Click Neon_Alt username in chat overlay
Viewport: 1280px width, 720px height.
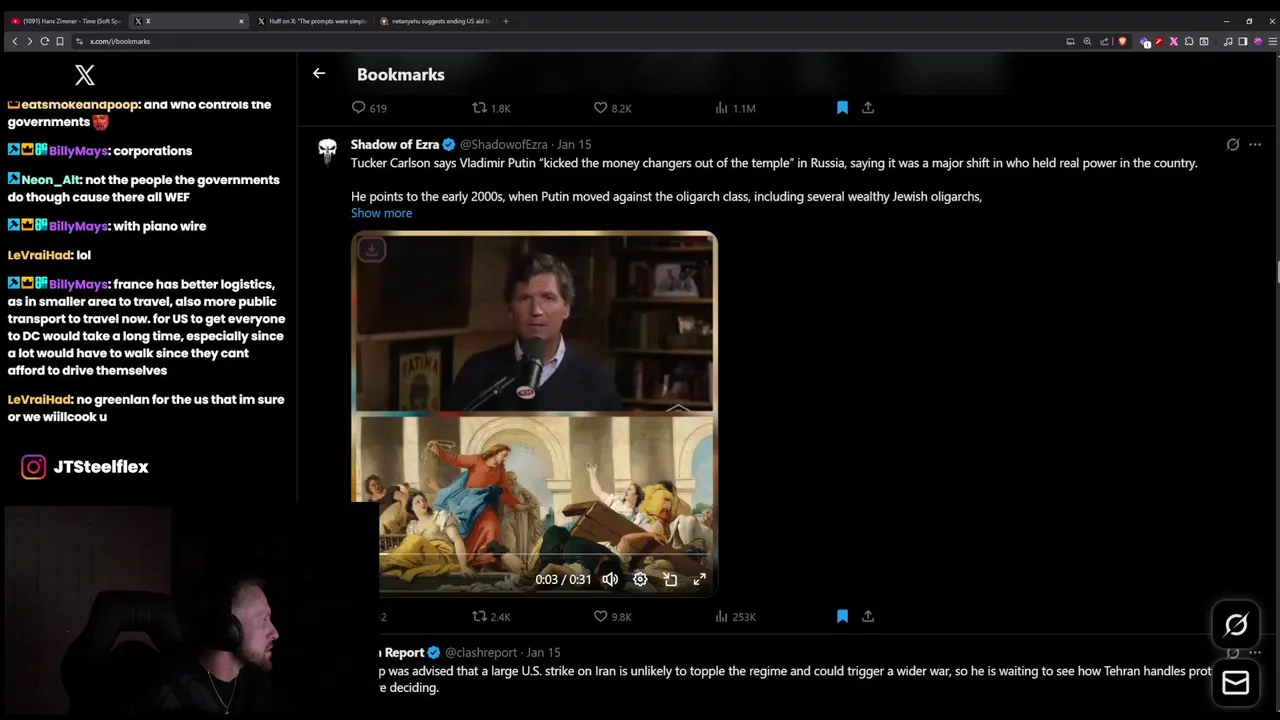pyautogui.click(x=51, y=180)
